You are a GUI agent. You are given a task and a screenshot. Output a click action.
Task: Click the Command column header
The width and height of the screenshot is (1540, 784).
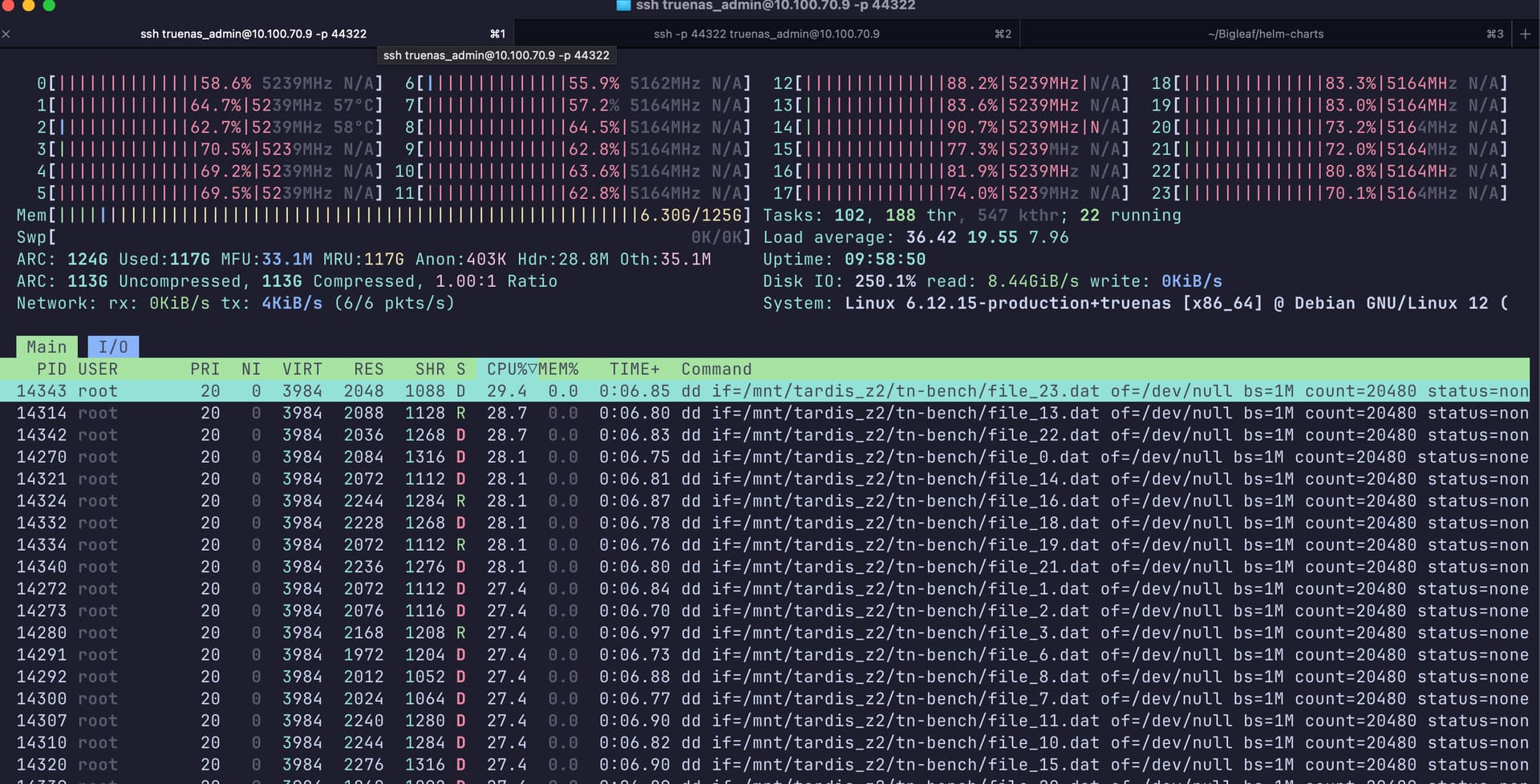716,369
